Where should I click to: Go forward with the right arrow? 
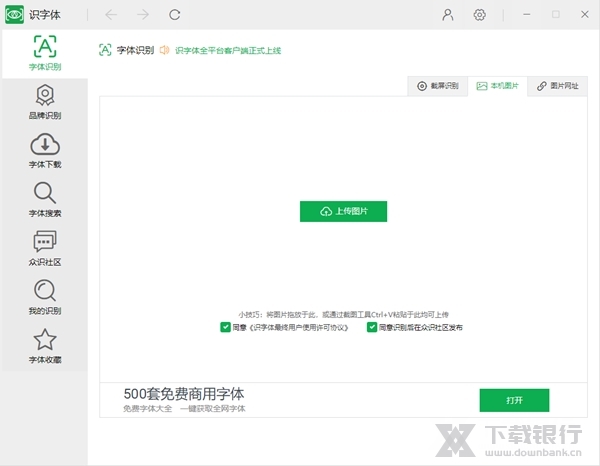click(x=143, y=15)
